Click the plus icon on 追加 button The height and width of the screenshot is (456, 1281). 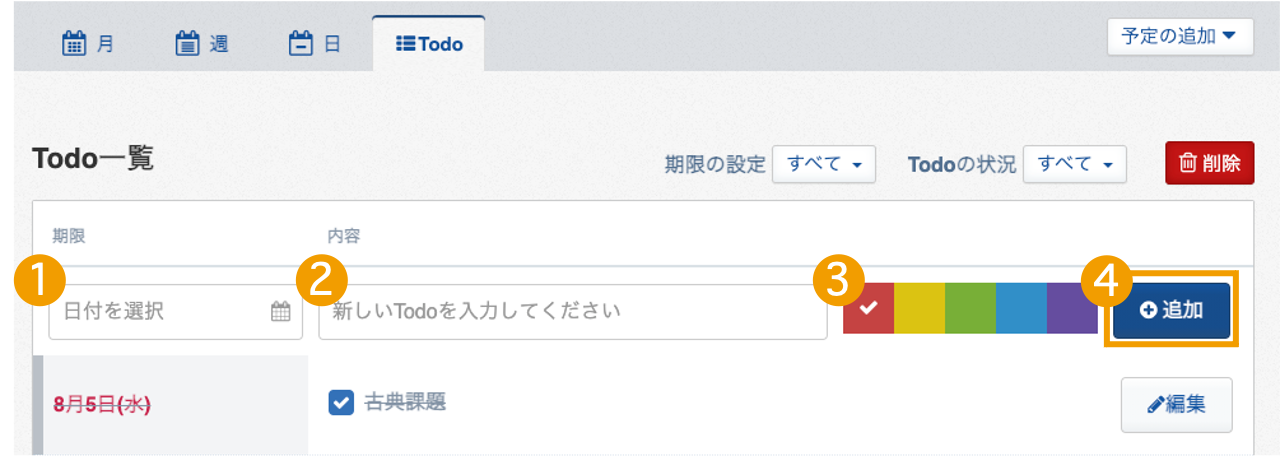tap(1148, 311)
